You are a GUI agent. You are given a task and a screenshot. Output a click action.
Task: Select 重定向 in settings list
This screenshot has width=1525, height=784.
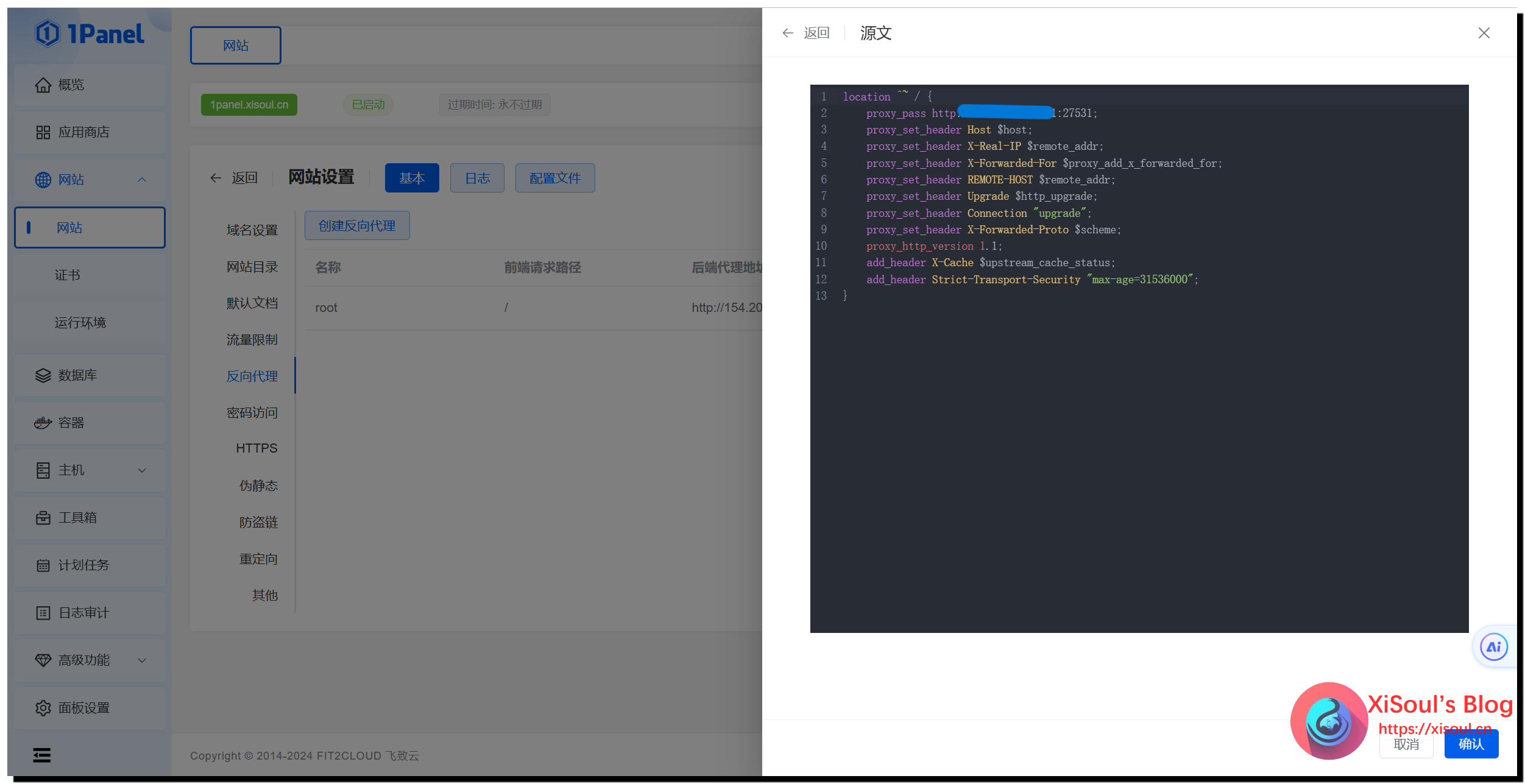[258, 559]
